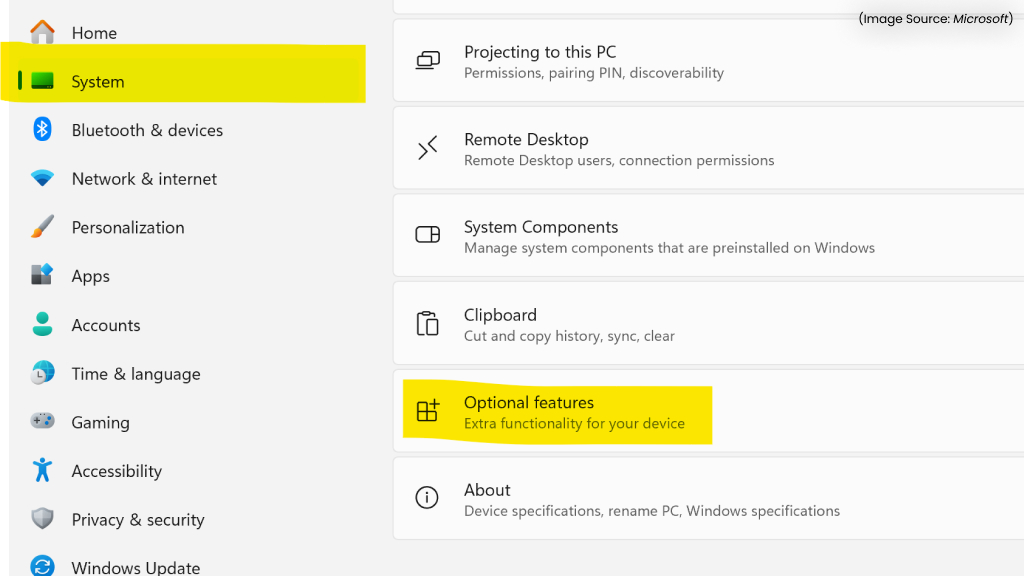This screenshot has width=1024, height=576.
Task: Click the Privacy & security shield icon
Action: pyautogui.click(x=42, y=519)
